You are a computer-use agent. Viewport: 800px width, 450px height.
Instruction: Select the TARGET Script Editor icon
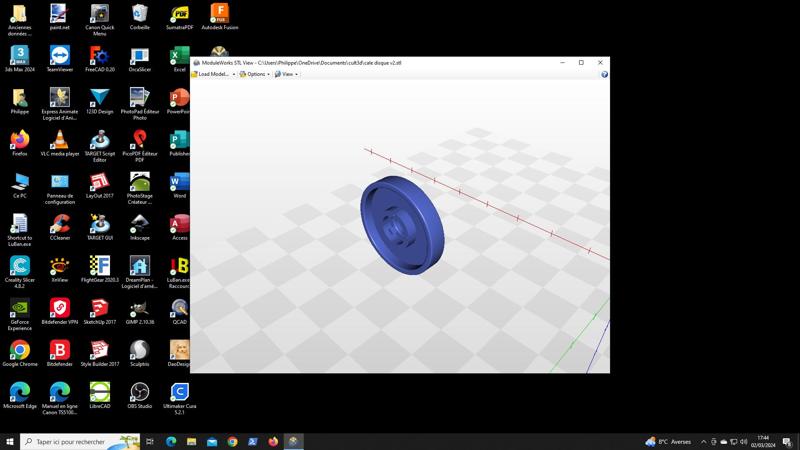point(99,146)
